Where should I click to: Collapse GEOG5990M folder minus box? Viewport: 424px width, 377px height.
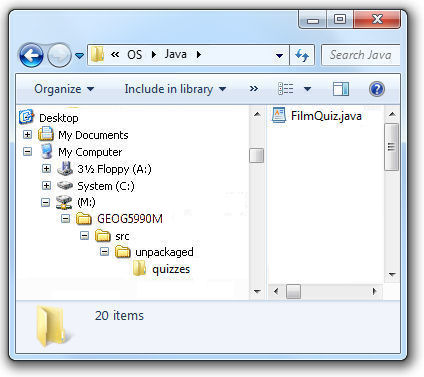point(66,219)
